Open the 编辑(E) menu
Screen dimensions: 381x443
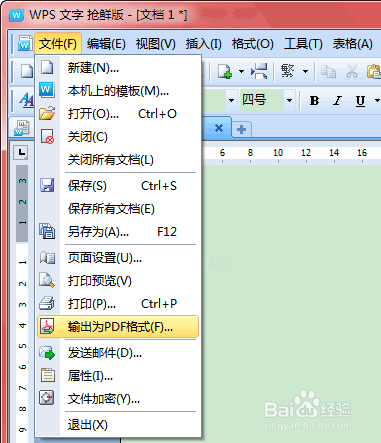(x=106, y=44)
